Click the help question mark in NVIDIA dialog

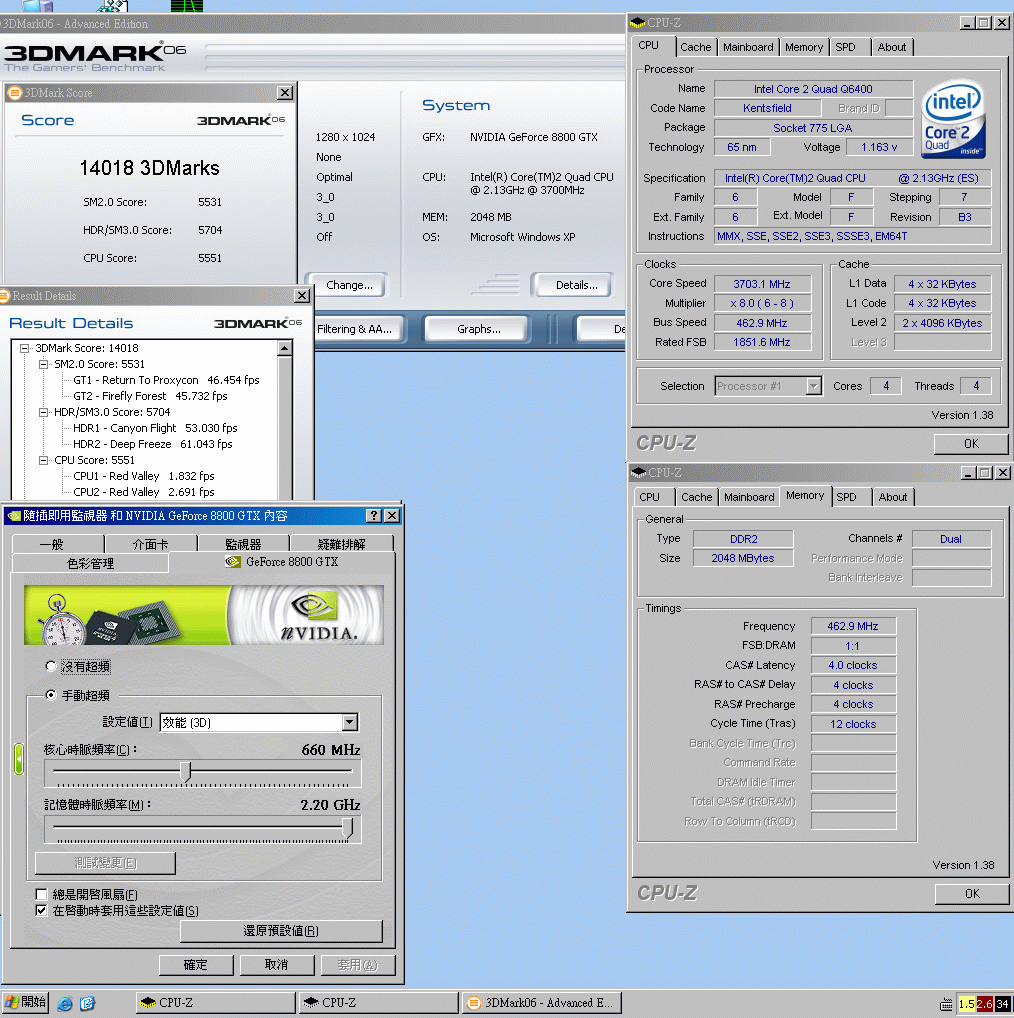(x=373, y=515)
